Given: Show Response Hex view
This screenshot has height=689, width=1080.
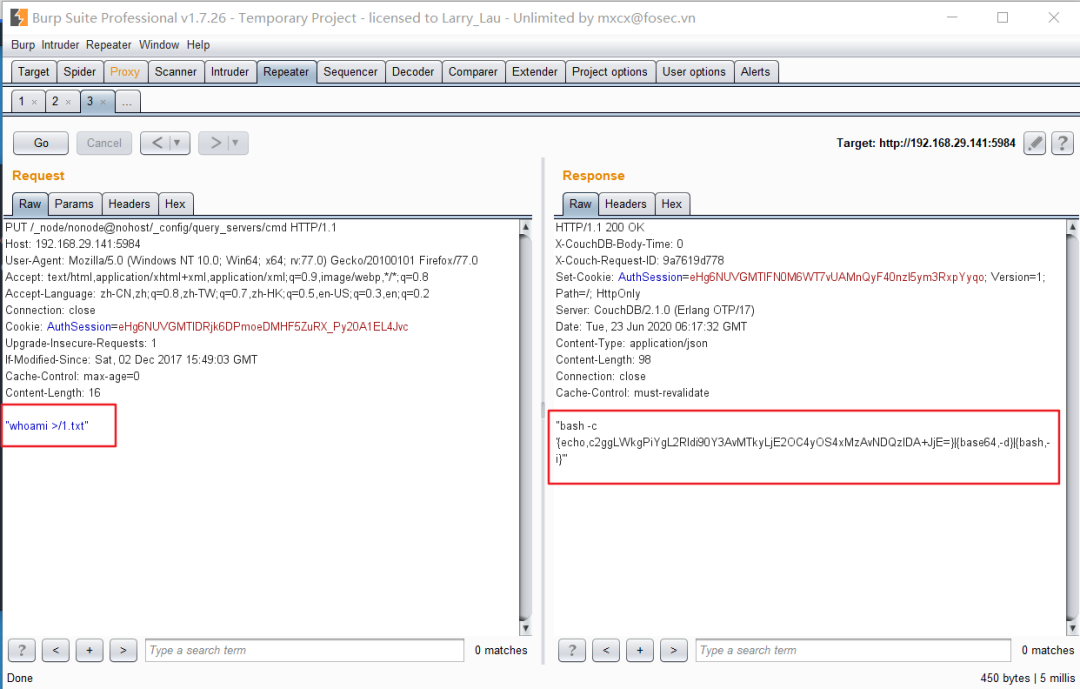Looking at the screenshot, I should tap(672, 204).
